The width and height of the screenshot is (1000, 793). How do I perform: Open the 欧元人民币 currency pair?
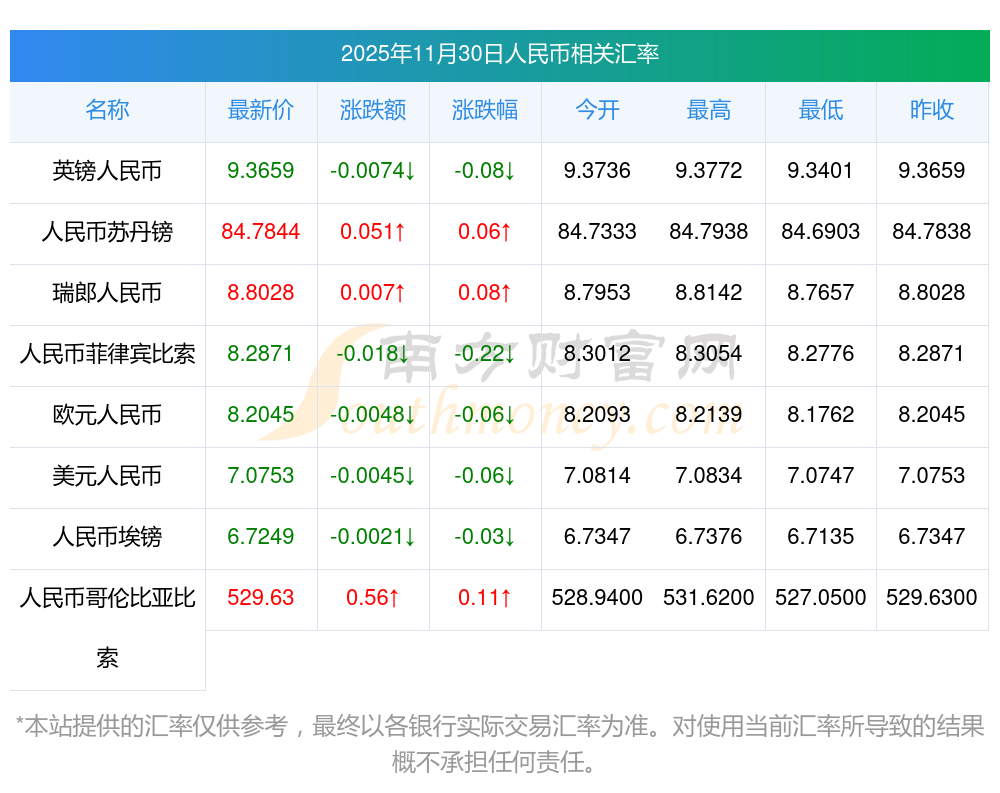107,415
